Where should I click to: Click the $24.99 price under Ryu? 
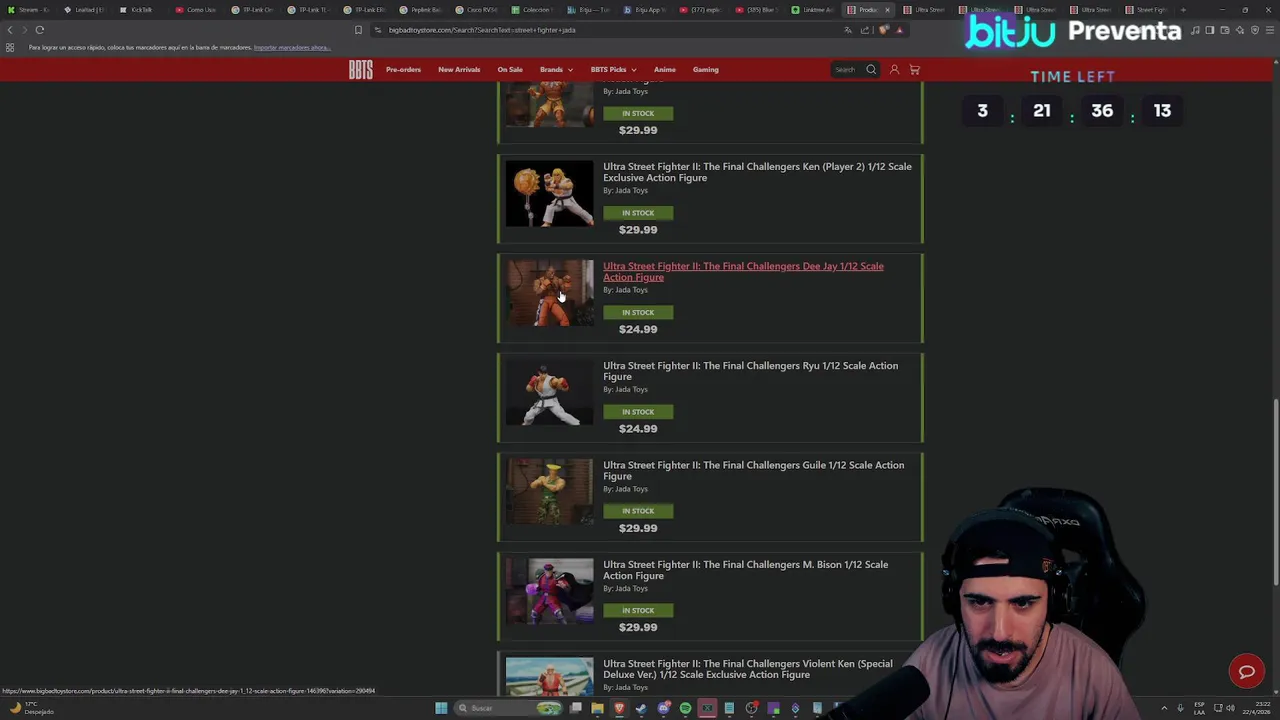tap(638, 429)
